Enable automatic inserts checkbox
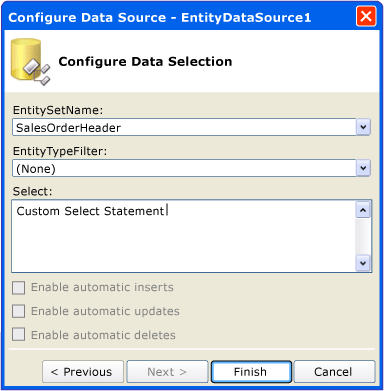 click(18, 288)
